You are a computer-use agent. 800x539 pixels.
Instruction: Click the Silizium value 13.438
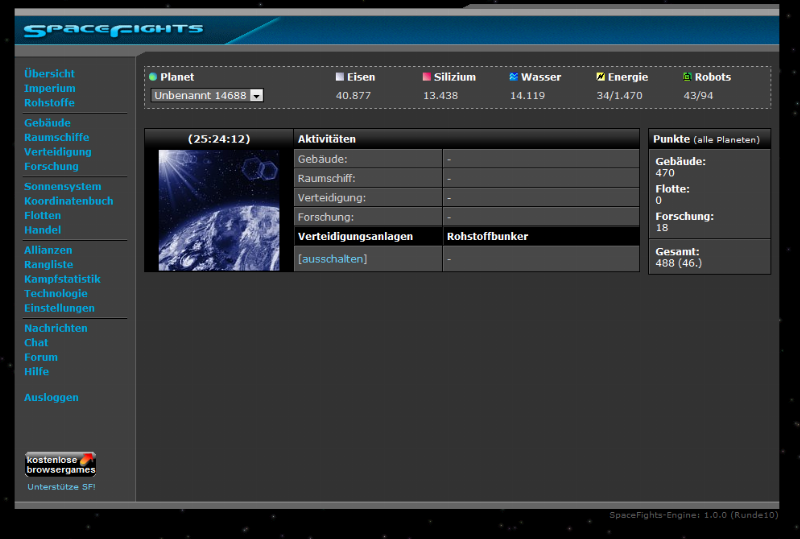(440, 95)
